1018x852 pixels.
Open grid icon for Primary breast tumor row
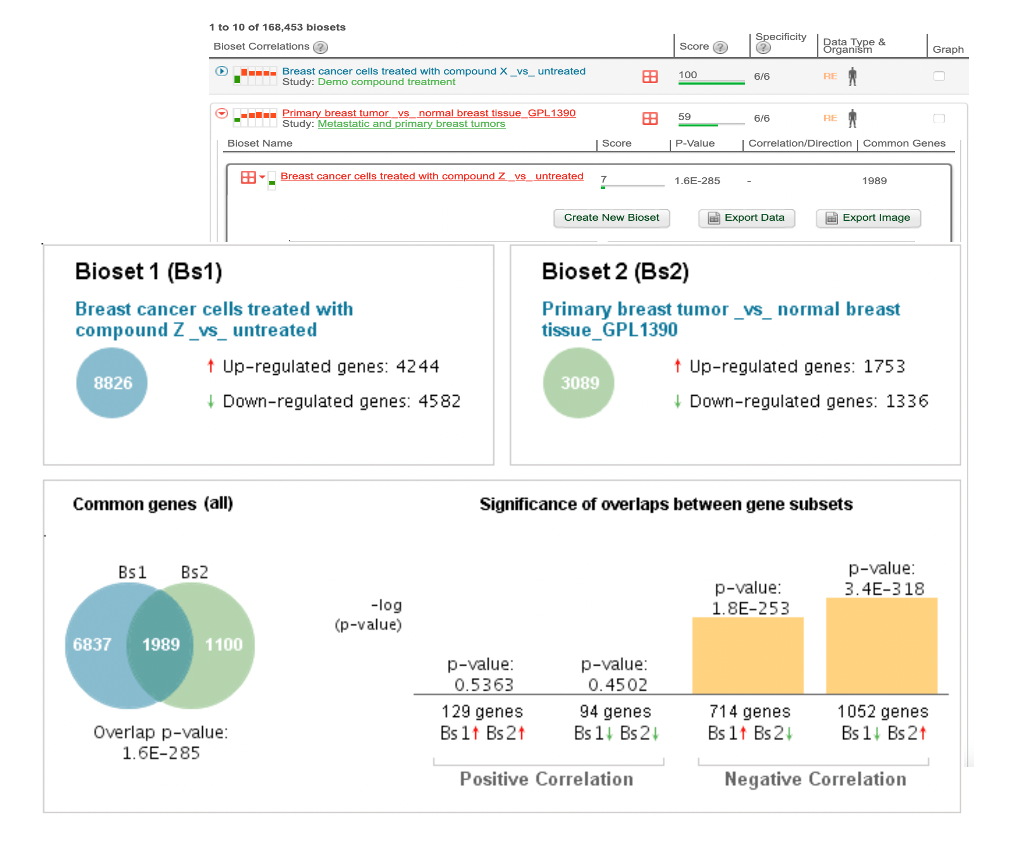coord(650,118)
